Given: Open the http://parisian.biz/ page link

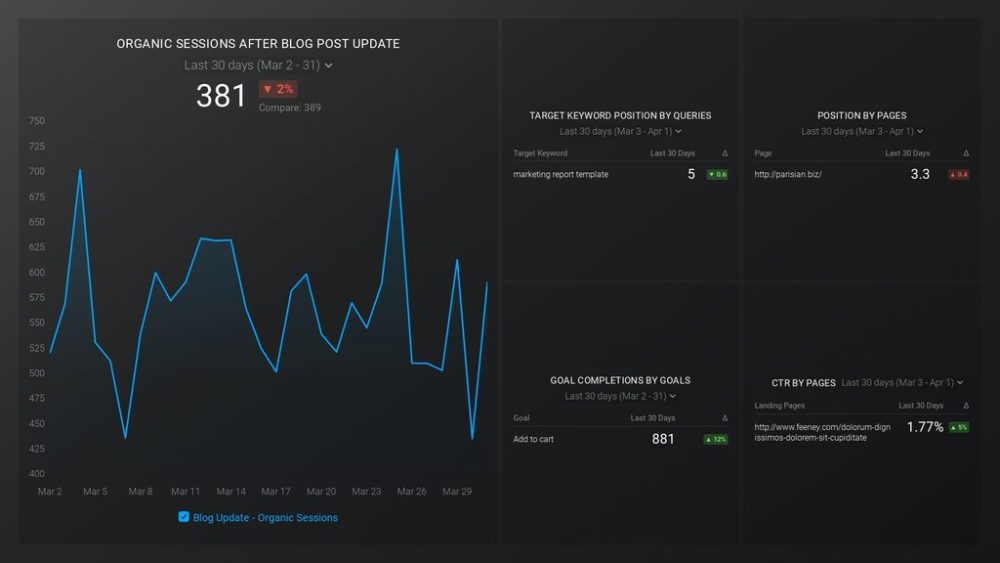Looking at the screenshot, I should 787,174.
